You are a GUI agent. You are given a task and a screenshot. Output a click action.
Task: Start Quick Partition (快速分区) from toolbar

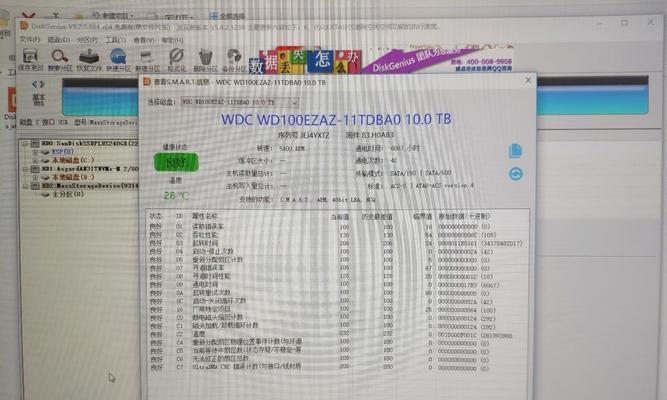pos(118,60)
